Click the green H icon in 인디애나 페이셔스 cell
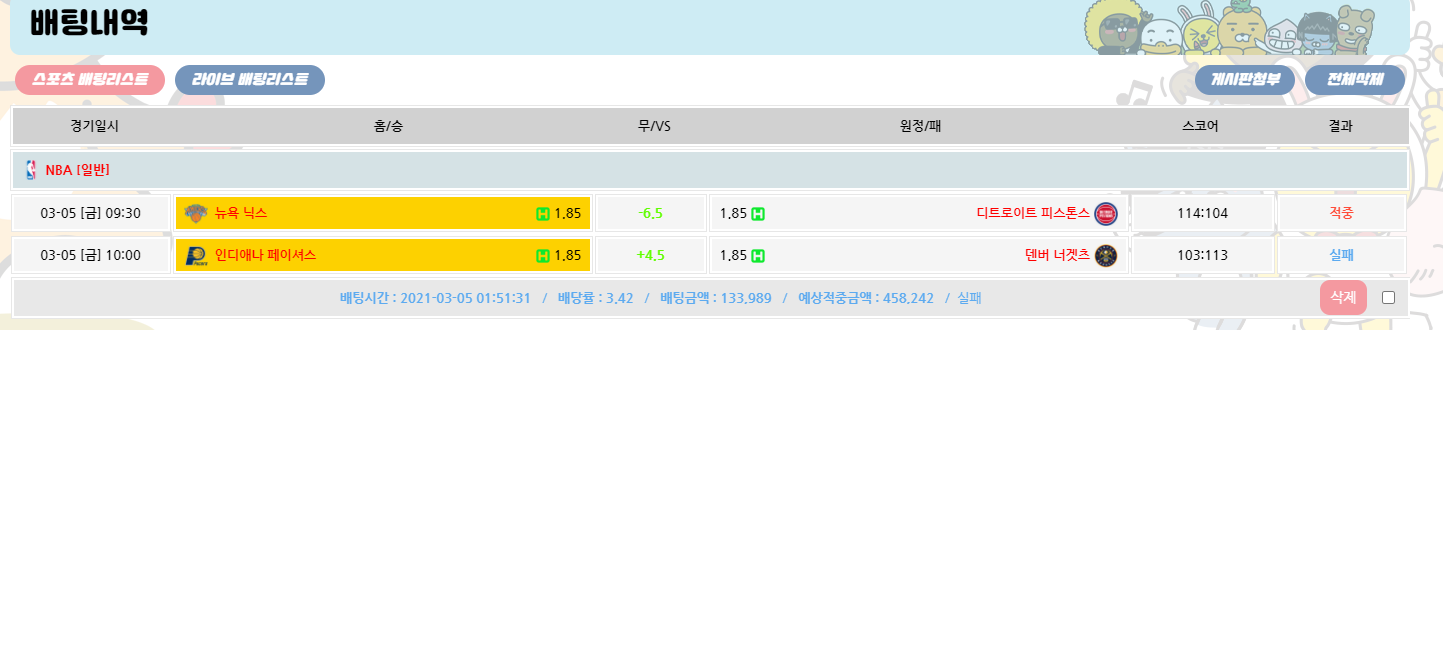The width and height of the screenshot is (1443, 648). pyautogui.click(x=543, y=255)
